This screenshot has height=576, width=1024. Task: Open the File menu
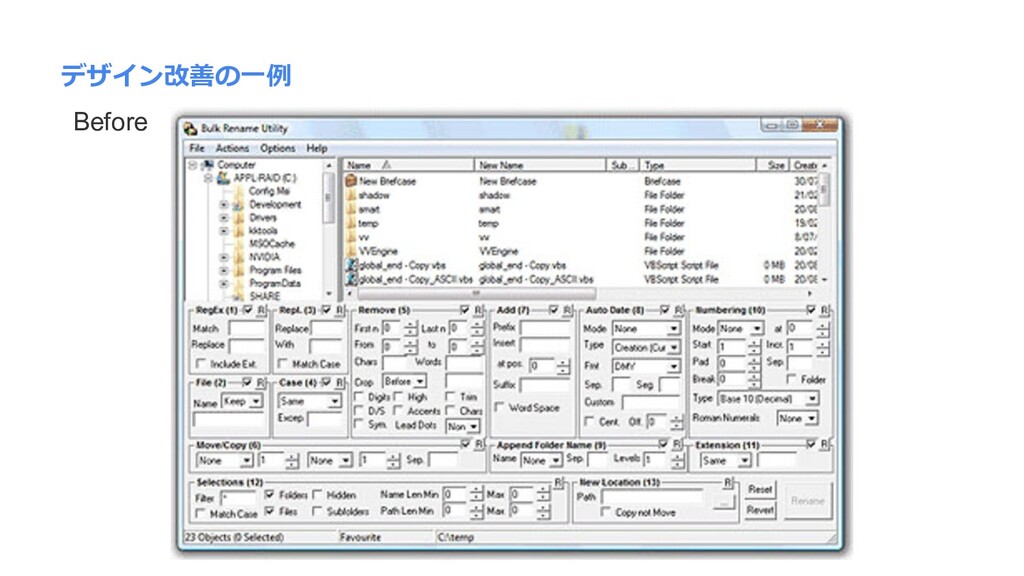(197, 148)
